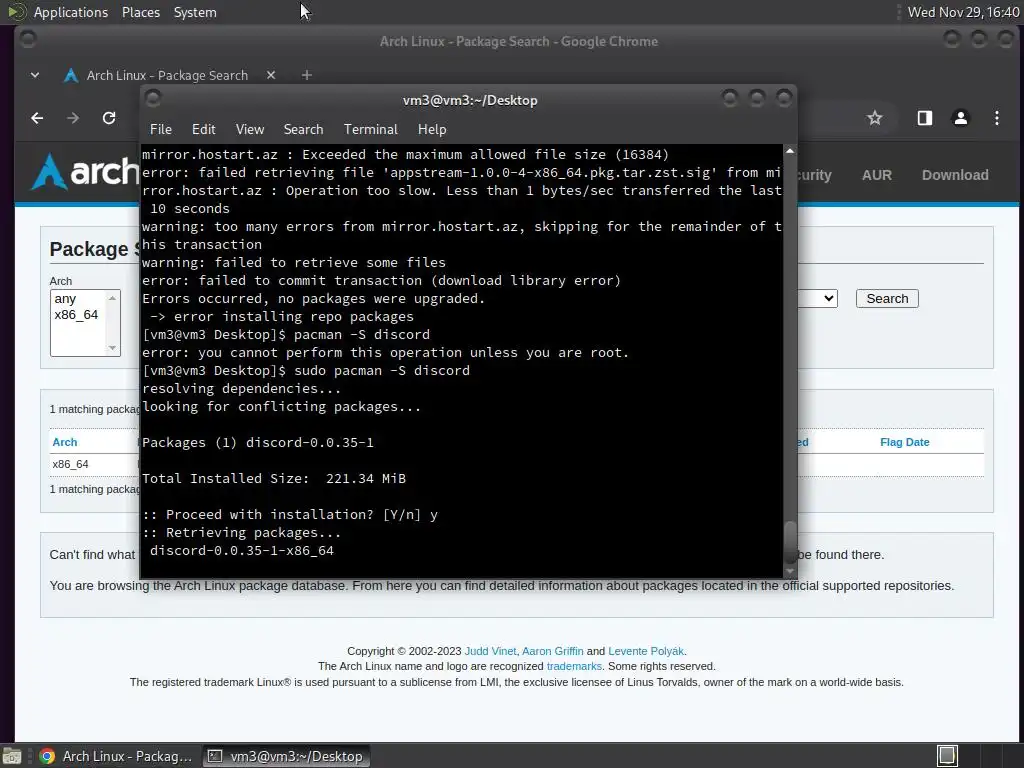Click workspace switcher in bottom panel
The height and width of the screenshot is (768, 1024).
point(948,756)
